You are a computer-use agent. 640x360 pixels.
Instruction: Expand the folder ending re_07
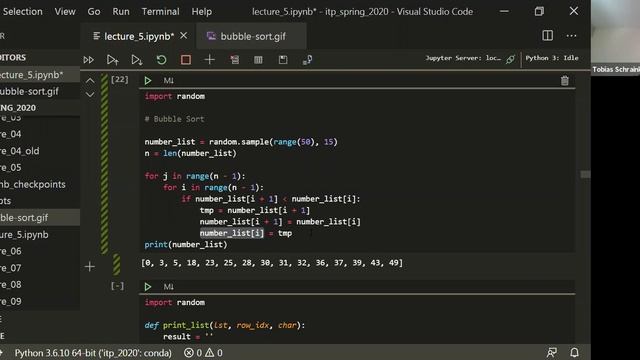(40, 268)
